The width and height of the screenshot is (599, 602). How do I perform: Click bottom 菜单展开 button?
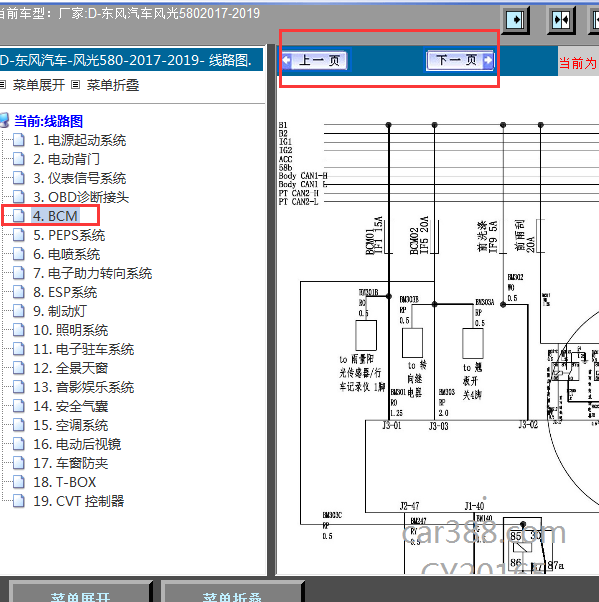click(x=80, y=592)
